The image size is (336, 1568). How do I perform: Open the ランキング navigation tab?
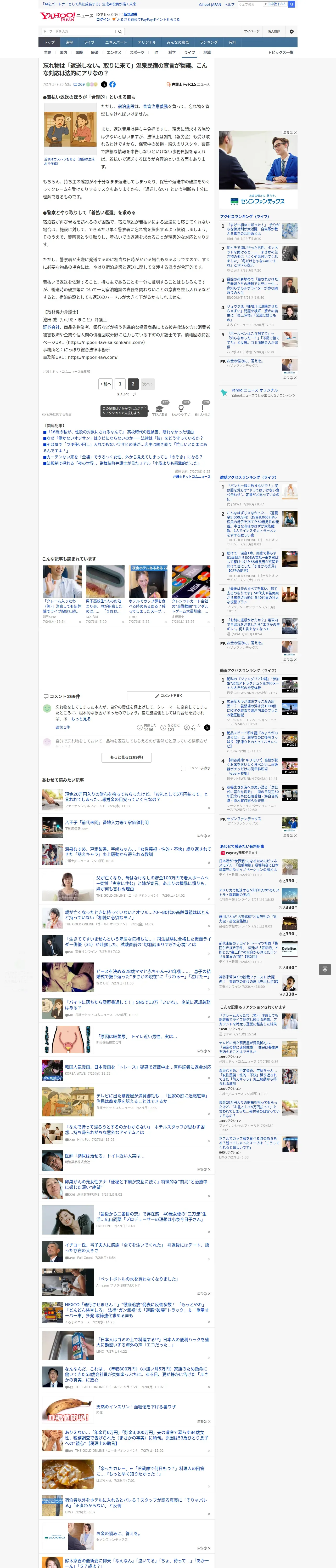tap(209, 43)
